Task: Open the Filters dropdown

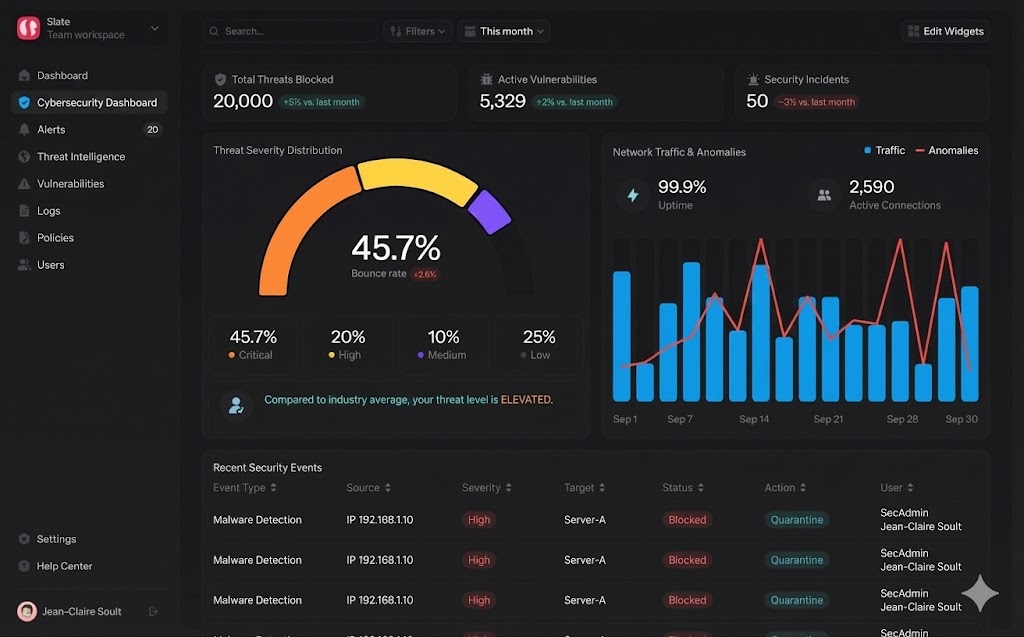Action: coord(417,31)
